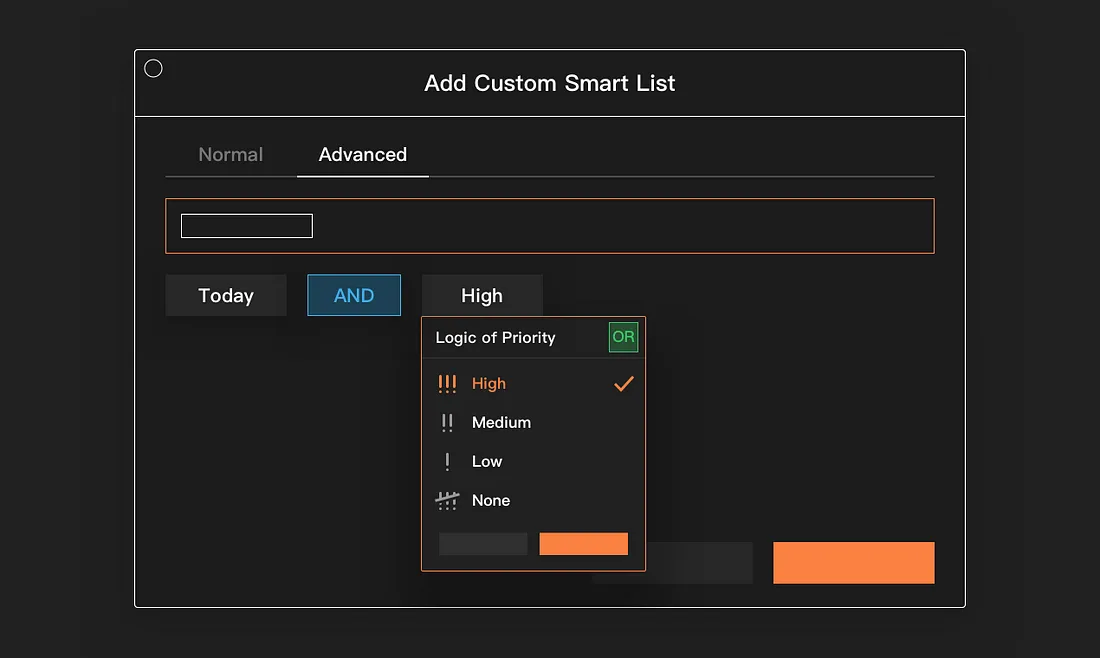Click the orange checkmark beside High
The width and height of the screenshot is (1100, 658).
623,384
